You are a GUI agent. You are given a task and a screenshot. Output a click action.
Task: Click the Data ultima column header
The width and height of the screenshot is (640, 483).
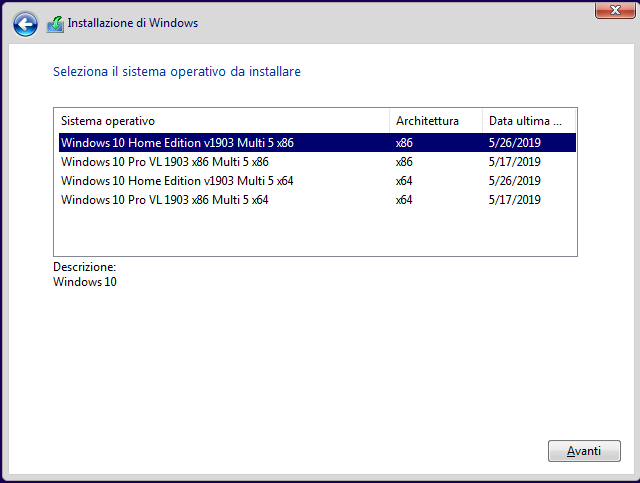pyautogui.click(x=529, y=121)
